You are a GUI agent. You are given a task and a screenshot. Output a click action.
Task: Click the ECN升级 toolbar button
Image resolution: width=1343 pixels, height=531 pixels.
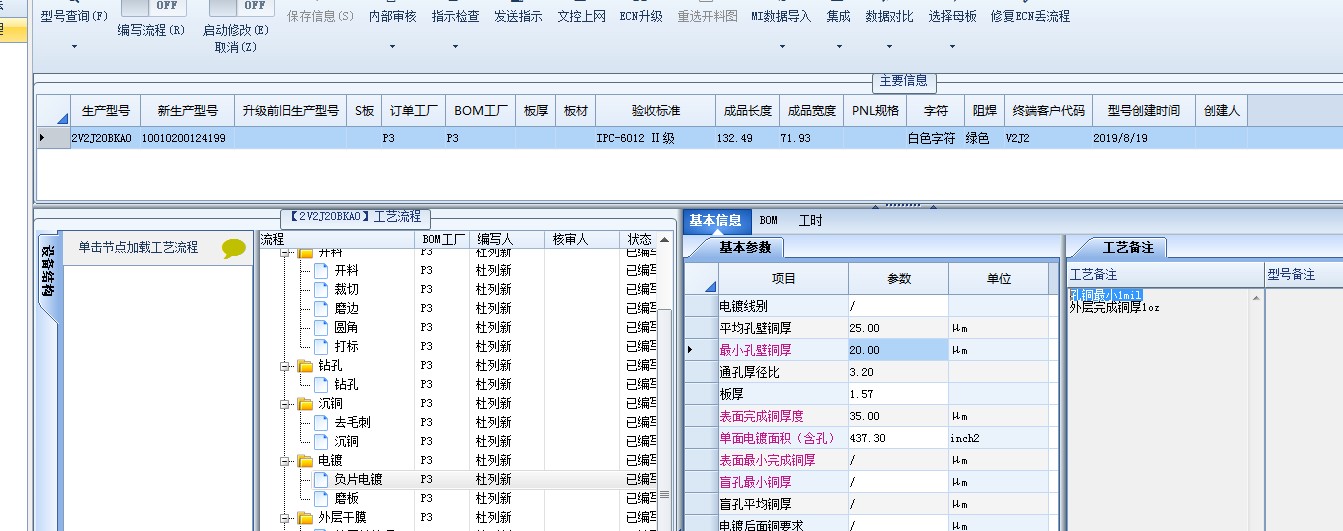pos(641,16)
